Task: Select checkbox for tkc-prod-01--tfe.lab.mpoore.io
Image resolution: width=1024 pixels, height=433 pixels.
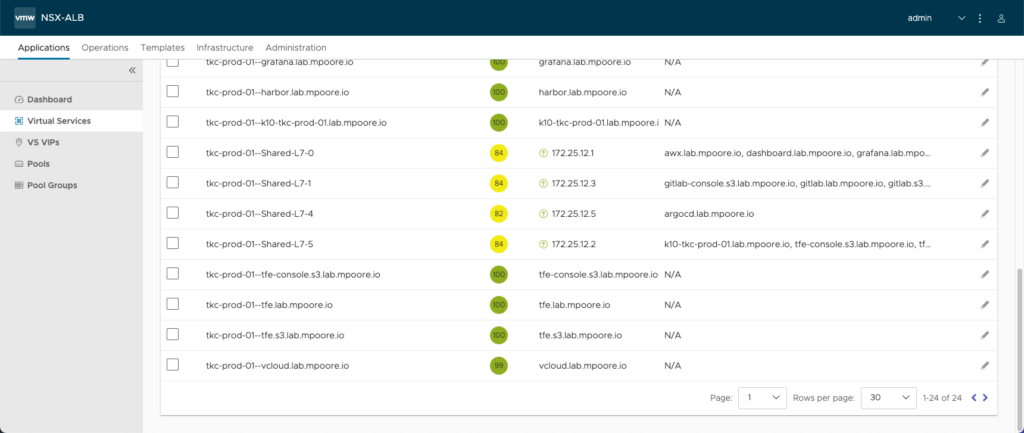Action: pos(172,304)
